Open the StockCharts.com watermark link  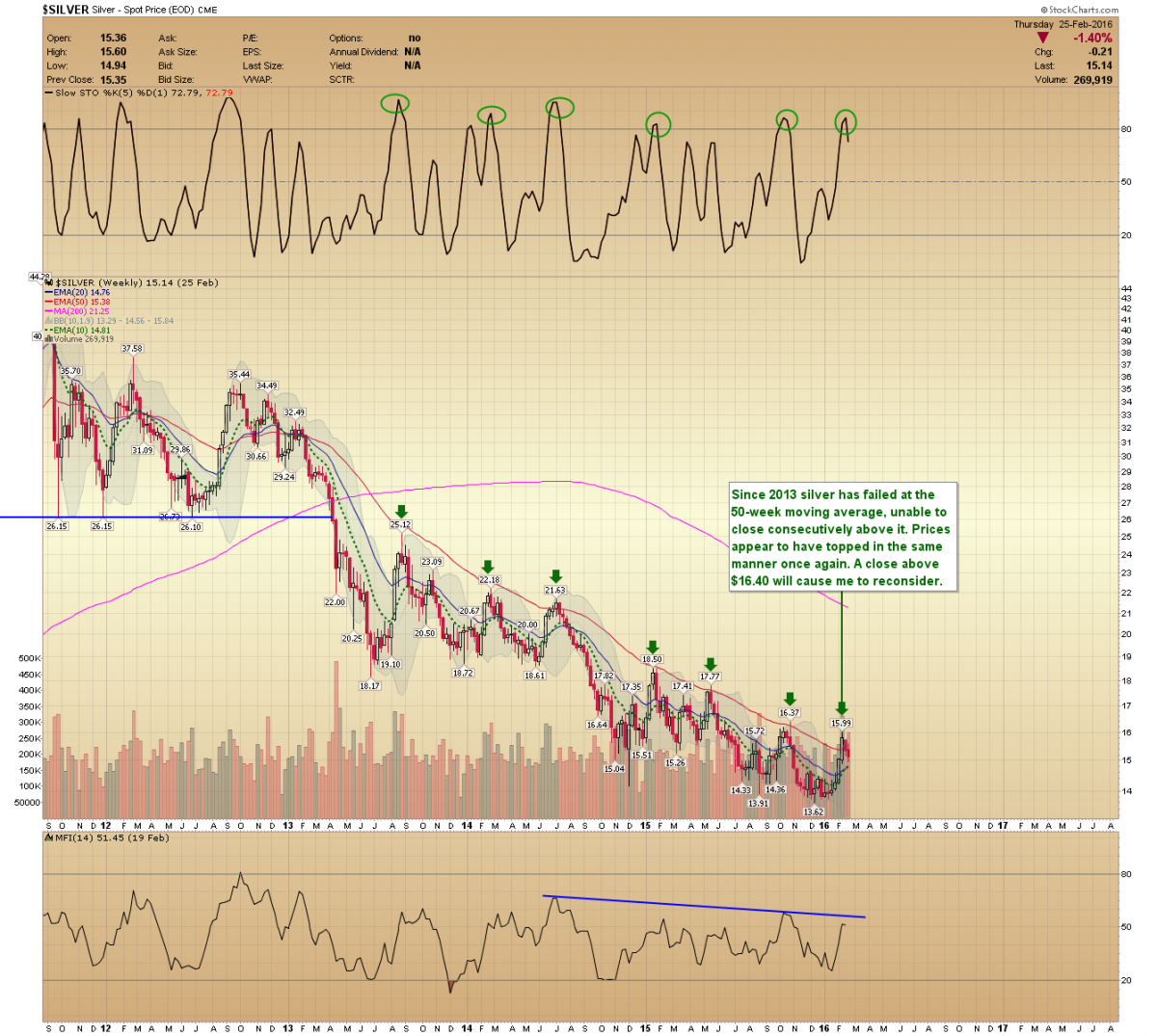click(1082, 10)
